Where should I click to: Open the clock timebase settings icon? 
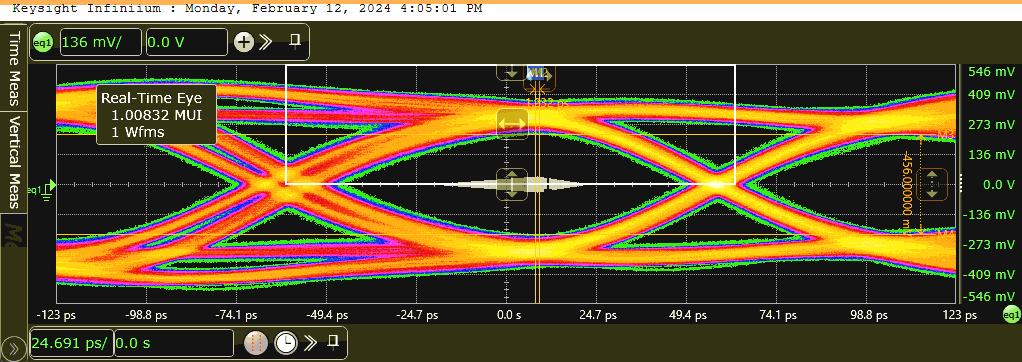(x=285, y=342)
